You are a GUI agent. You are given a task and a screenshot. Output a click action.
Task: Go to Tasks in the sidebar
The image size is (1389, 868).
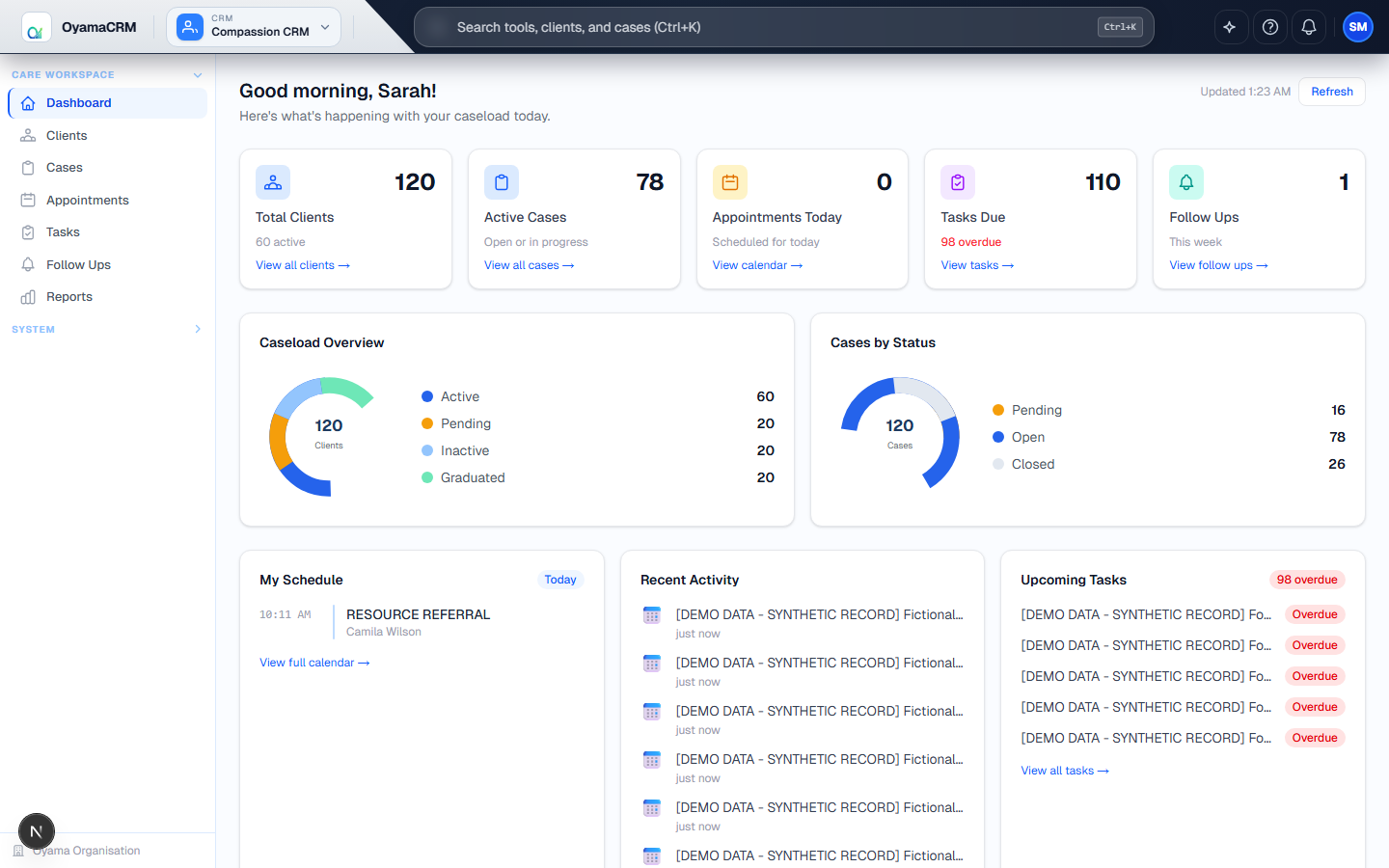(x=108, y=232)
